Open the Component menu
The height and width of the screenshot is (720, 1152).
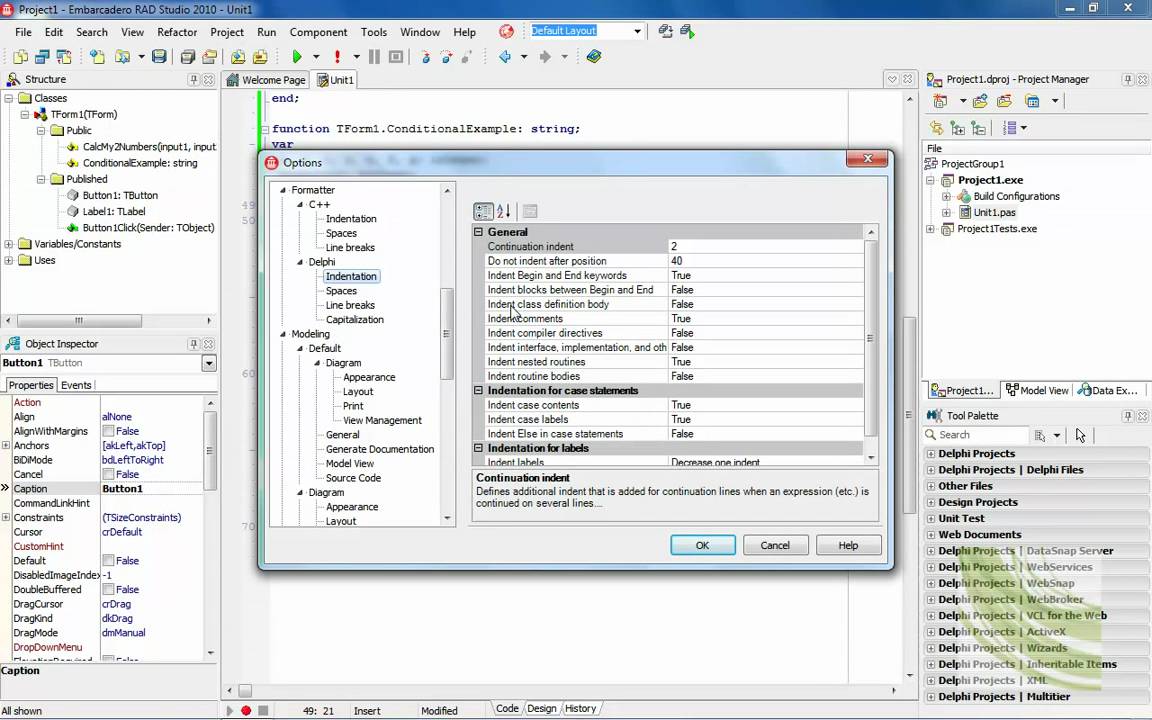(x=318, y=32)
